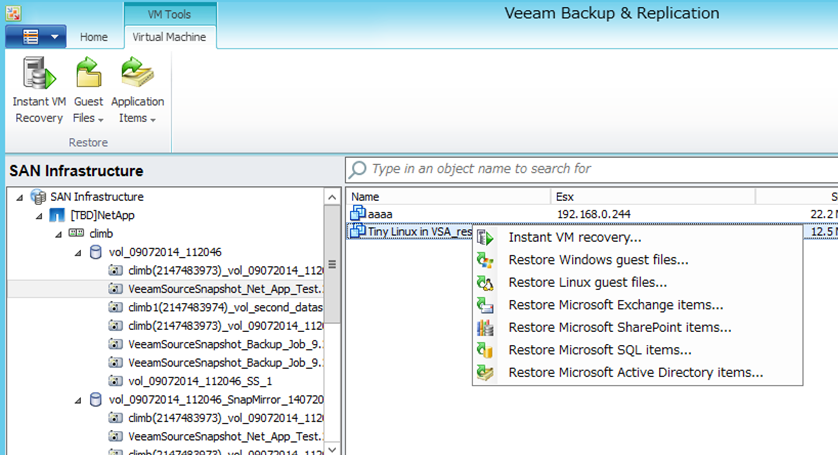The width and height of the screenshot is (838, 455).
Task: Select climb1(2147483974)_vol_second_datas snapshot
Action: (x=225, y=307)
